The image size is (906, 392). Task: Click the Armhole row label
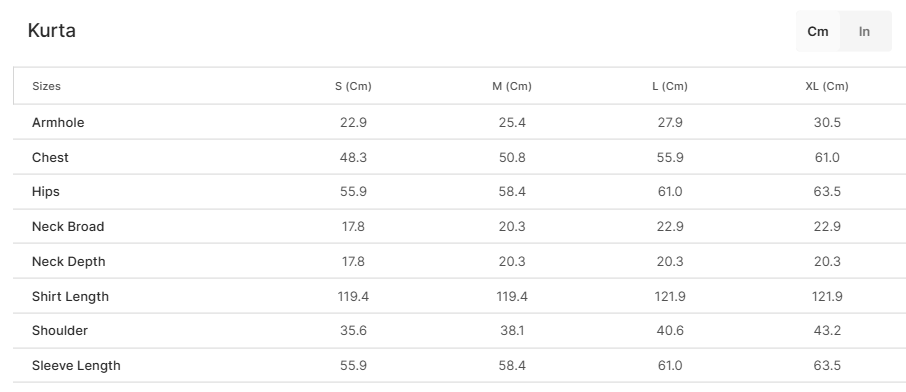click(58, 123)
